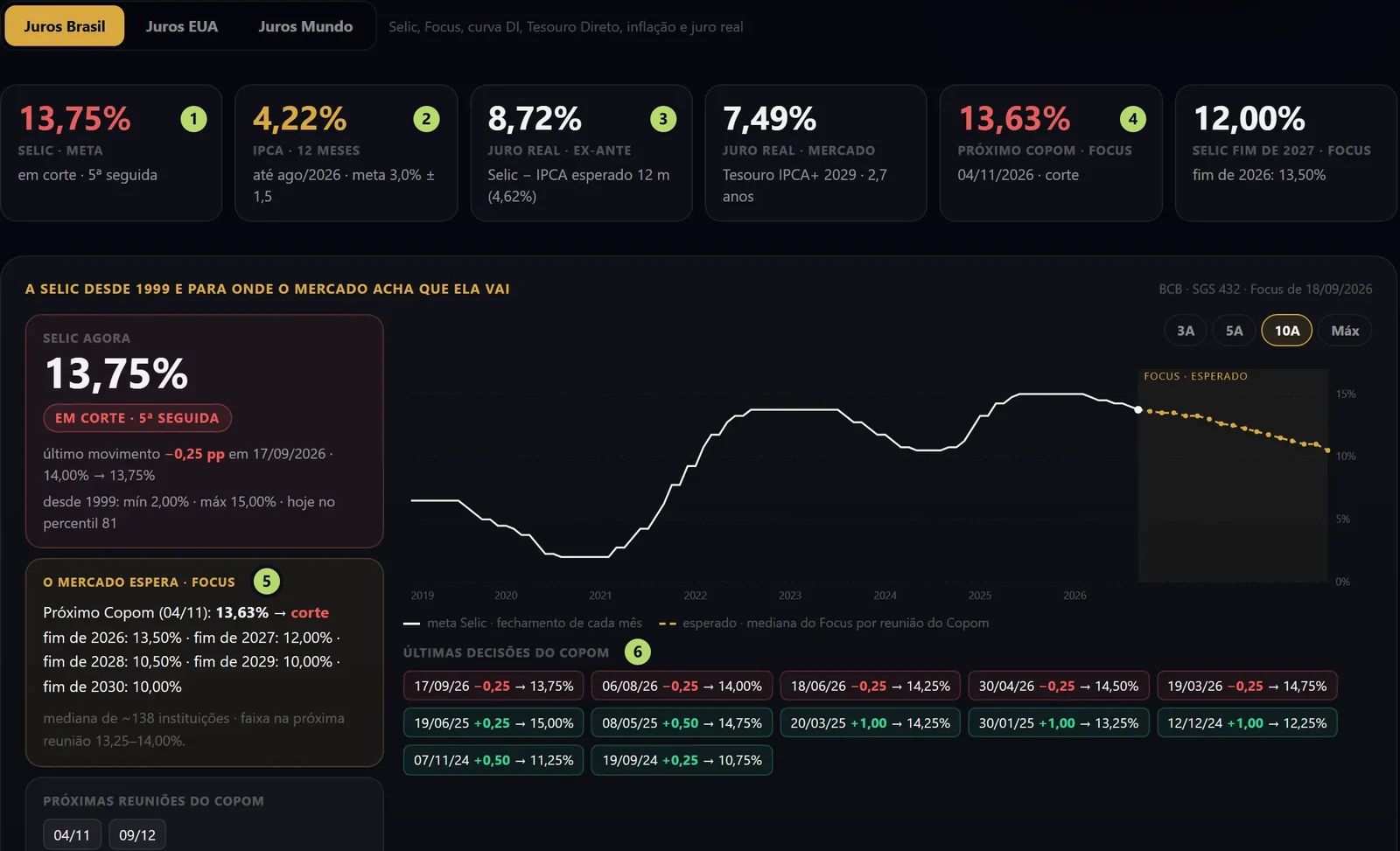Click the 'meta Selic · fechamento de cada mês' legend entry
This screenshot has width=1400, height=851.
coord(523,623)
